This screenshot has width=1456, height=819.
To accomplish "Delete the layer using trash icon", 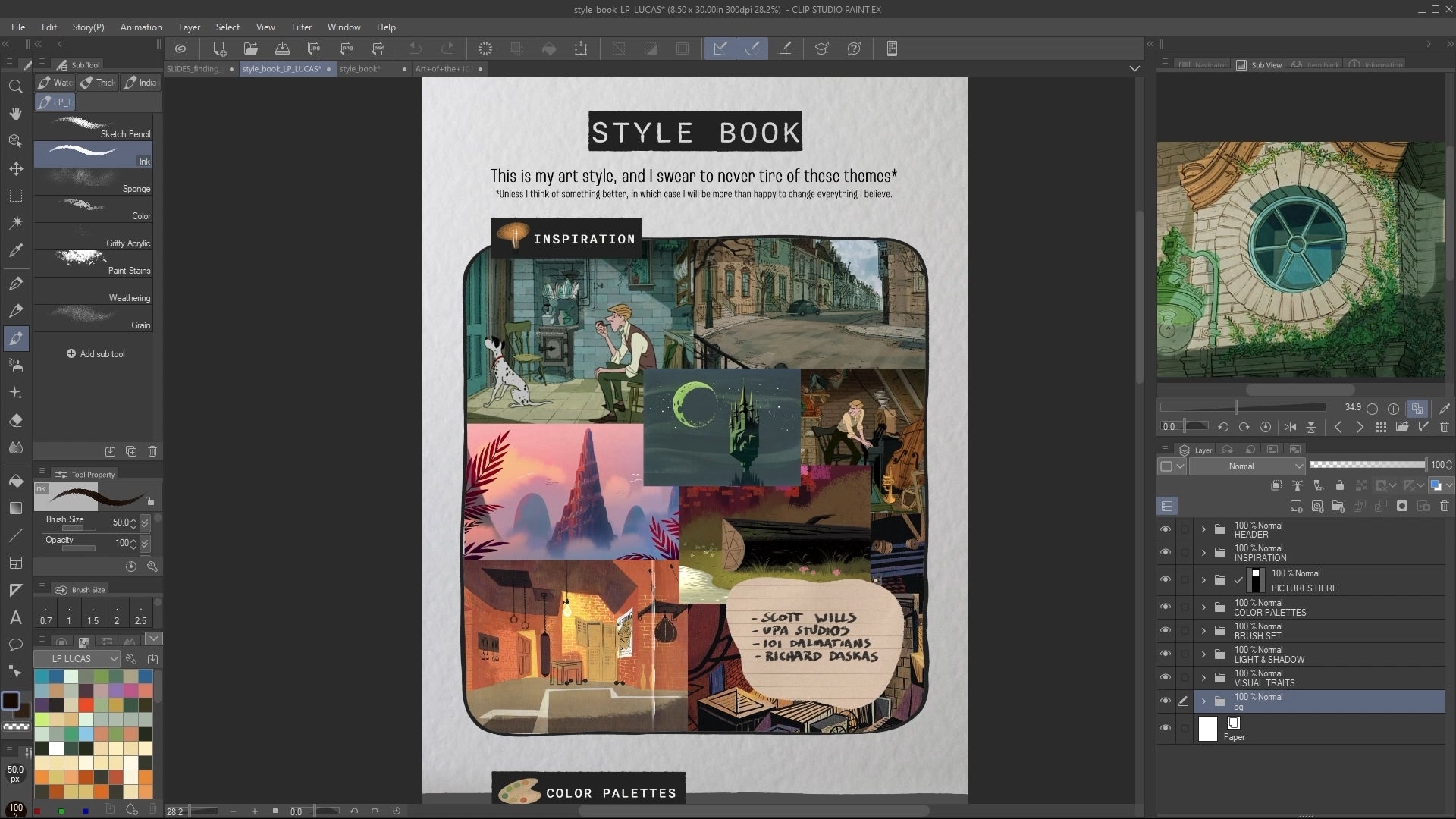I will [x=1445, y=506].
